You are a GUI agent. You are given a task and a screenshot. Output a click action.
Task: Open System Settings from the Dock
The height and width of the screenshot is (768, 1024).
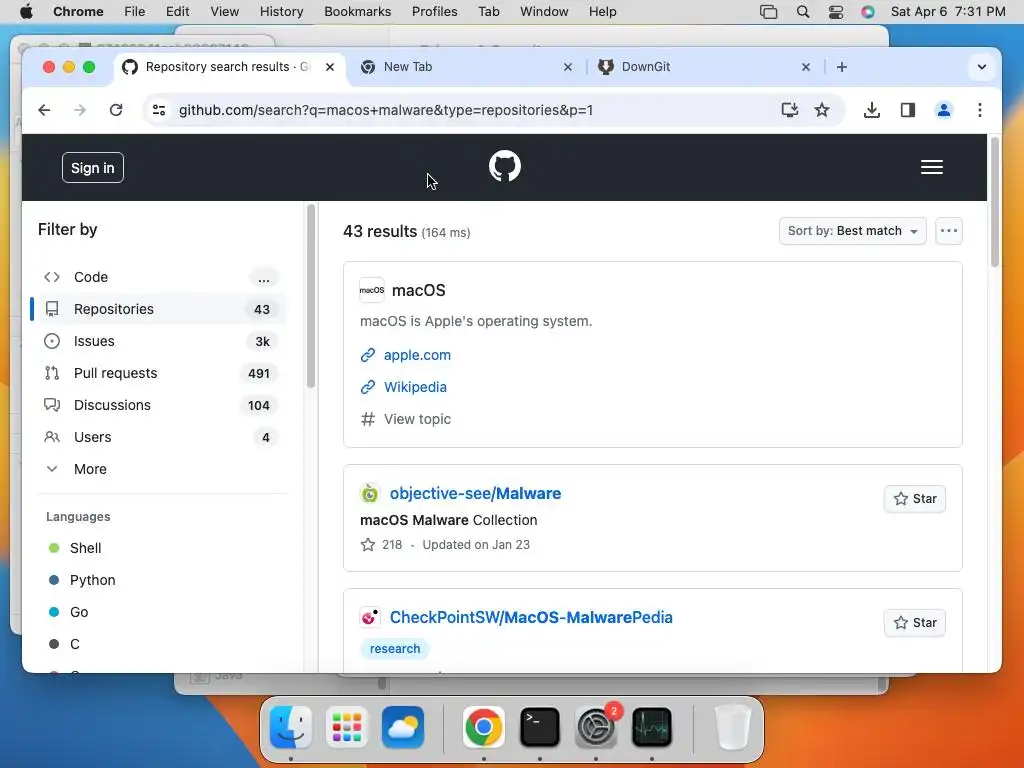pos(595,727)
